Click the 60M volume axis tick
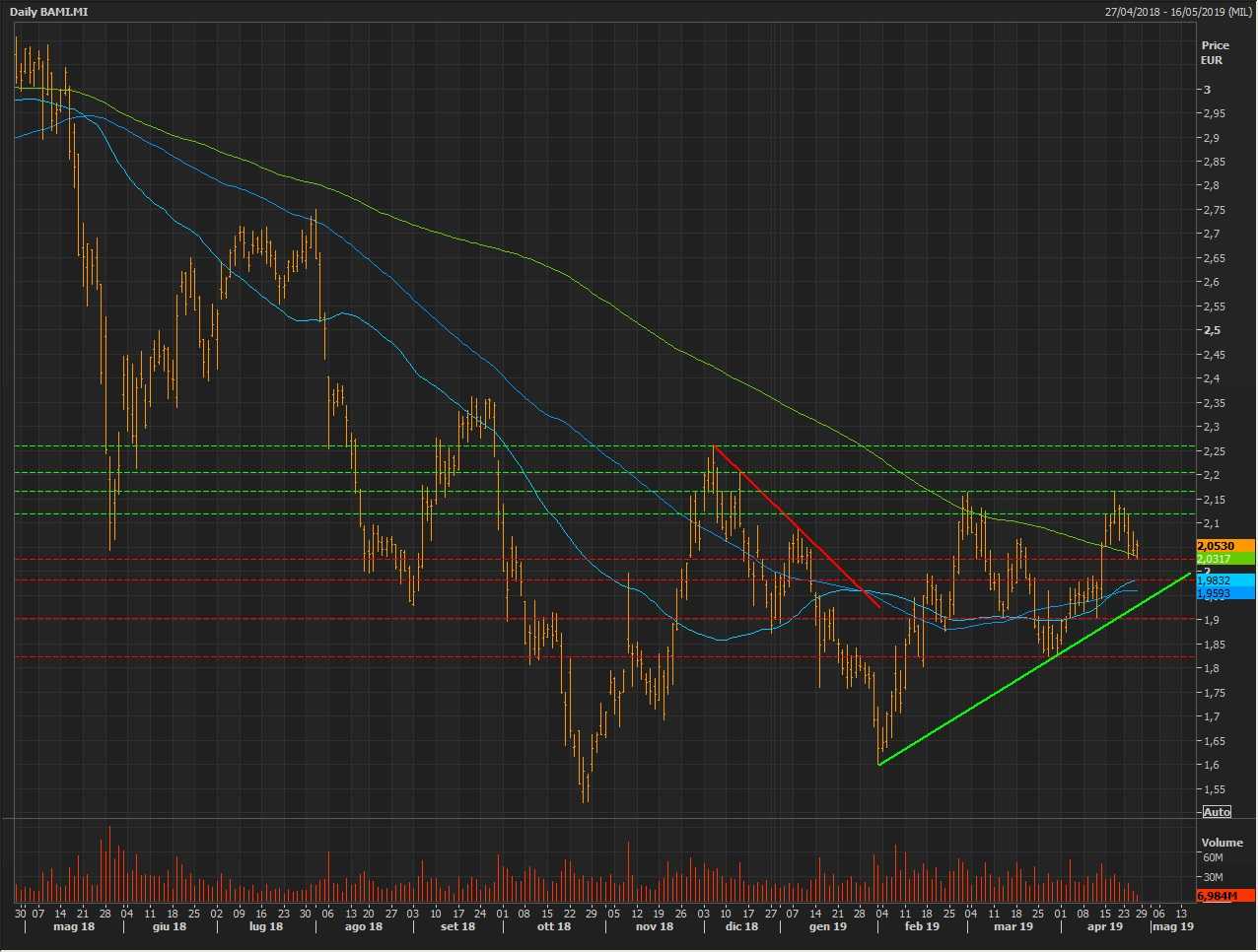This screenshot has width=1258, height=952. 1213,858
